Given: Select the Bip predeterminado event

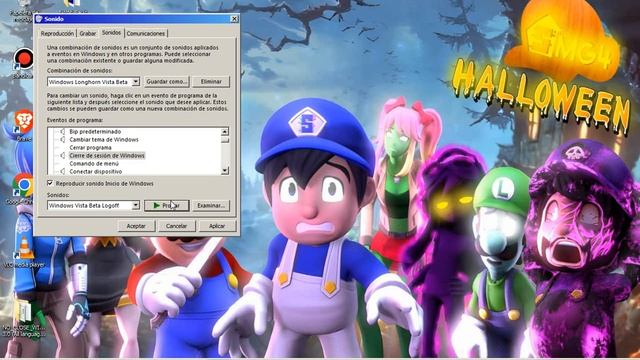Looking at the screenshot, I should point(95,131).
